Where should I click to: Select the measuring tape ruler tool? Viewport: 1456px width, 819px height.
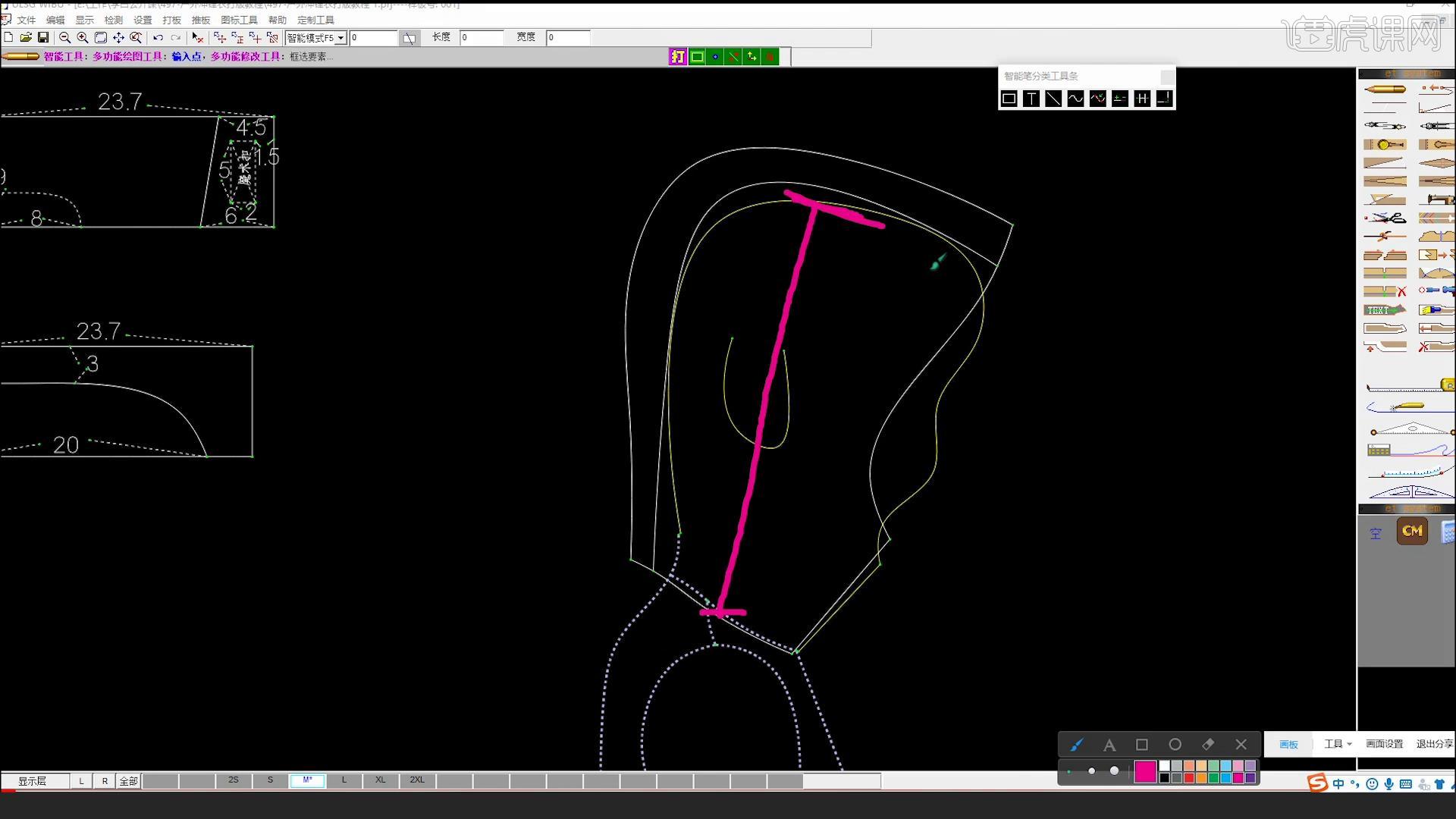(x=1410, y=387)
